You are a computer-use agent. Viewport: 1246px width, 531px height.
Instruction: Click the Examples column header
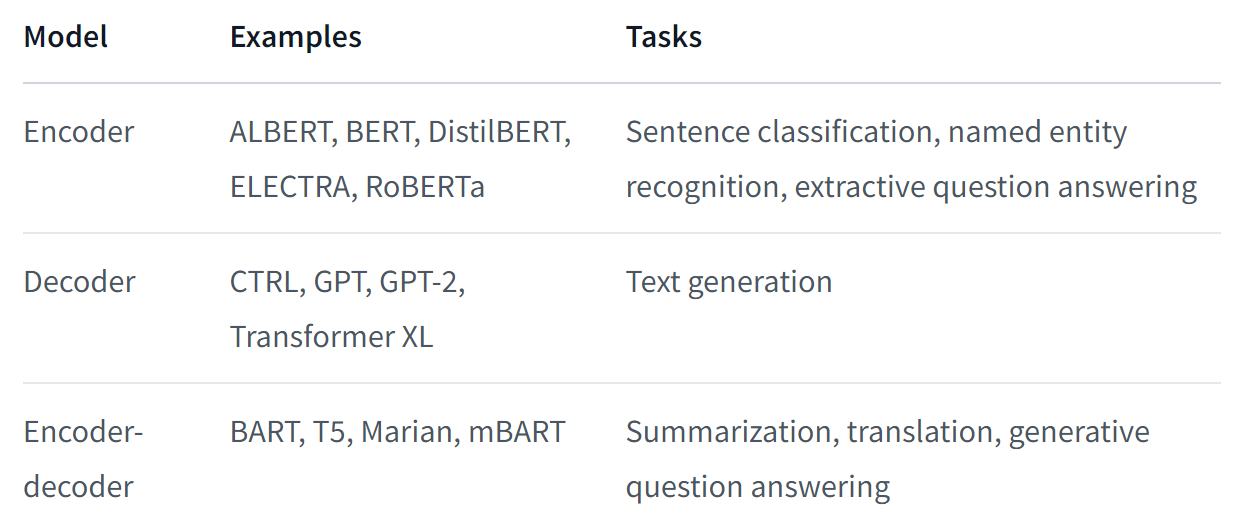click(x=296, y=38)
